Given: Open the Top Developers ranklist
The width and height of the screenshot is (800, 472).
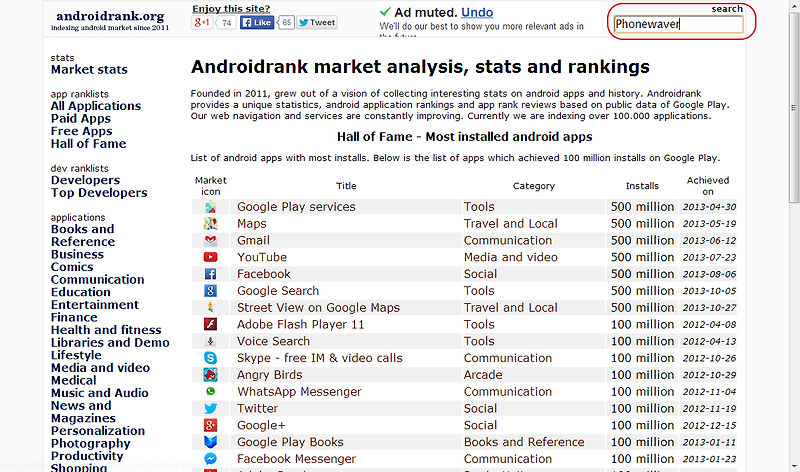Looking at the screenshot, I should point(99,193).
